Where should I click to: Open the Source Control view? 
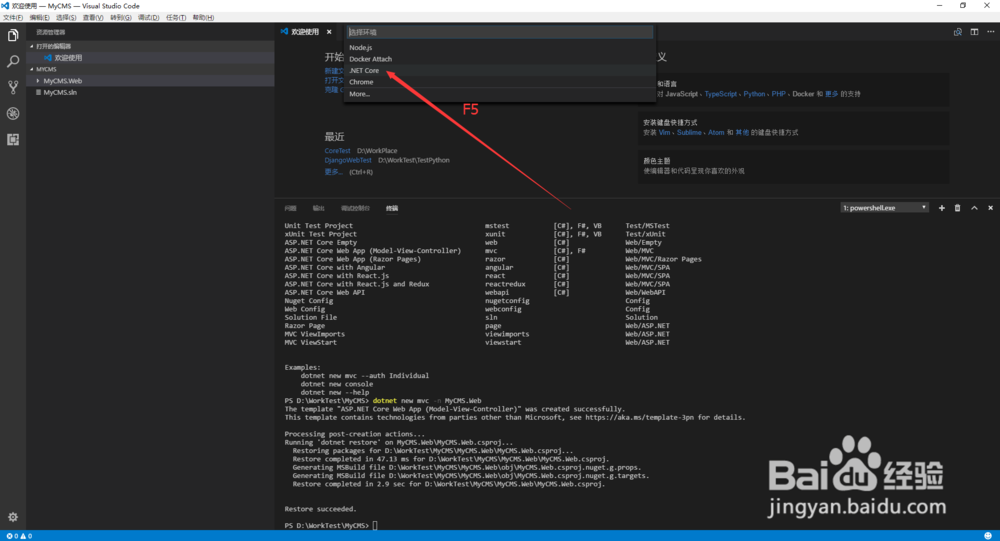coord(13,87)
